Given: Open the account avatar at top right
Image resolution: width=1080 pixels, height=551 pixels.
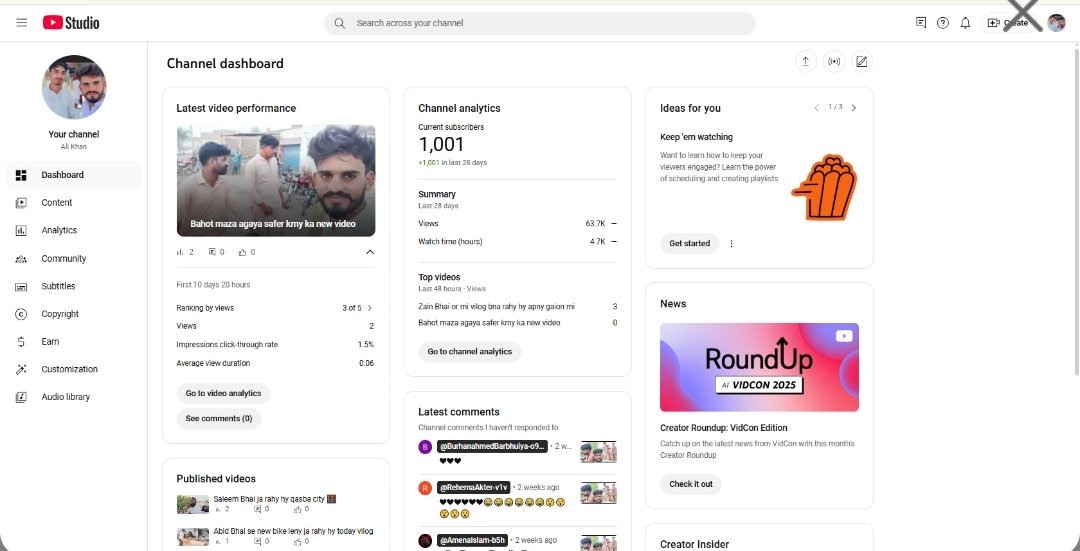Looking at the screenshot, I should 1056,23.
